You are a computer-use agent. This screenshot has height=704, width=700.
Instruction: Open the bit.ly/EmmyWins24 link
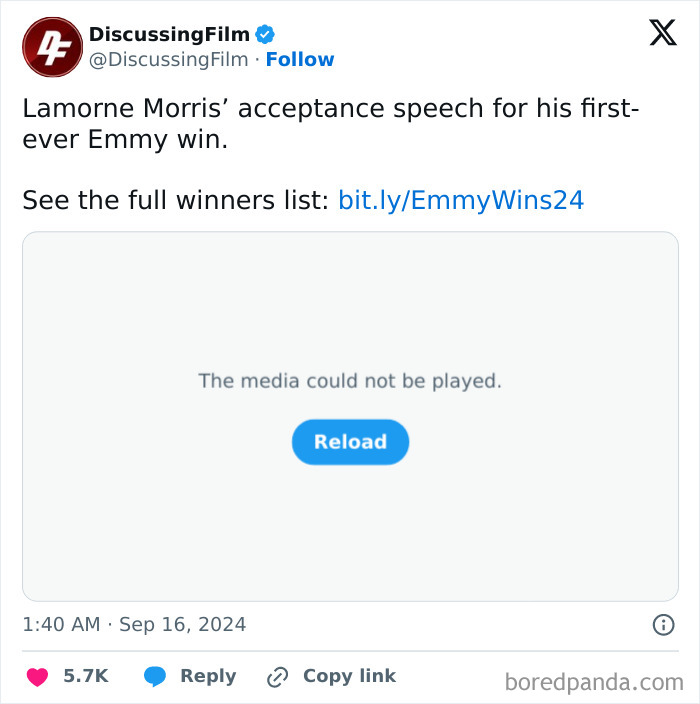pyautogui.click(x=461, y=200)
